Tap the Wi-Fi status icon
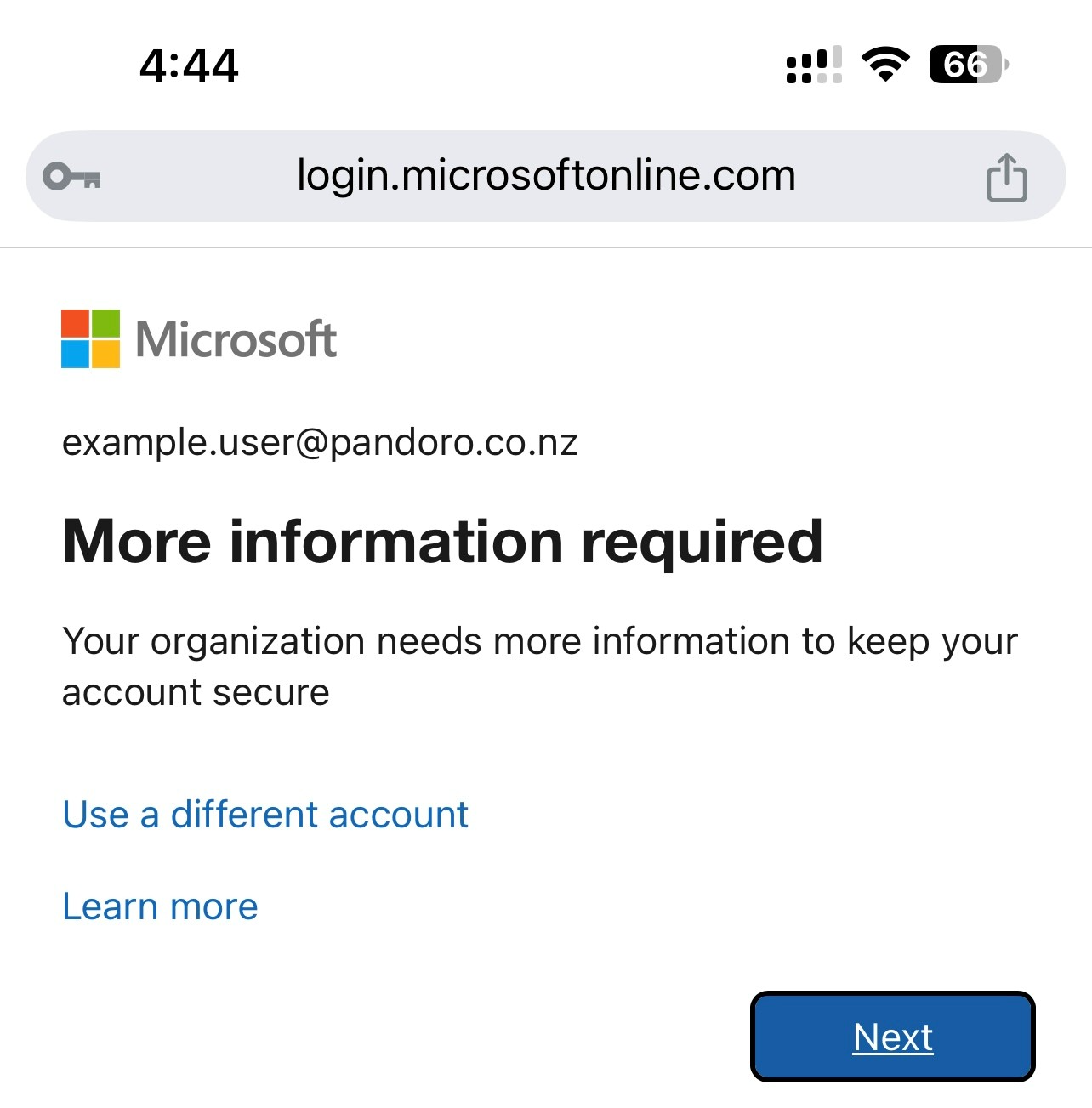 click(885, 65)
